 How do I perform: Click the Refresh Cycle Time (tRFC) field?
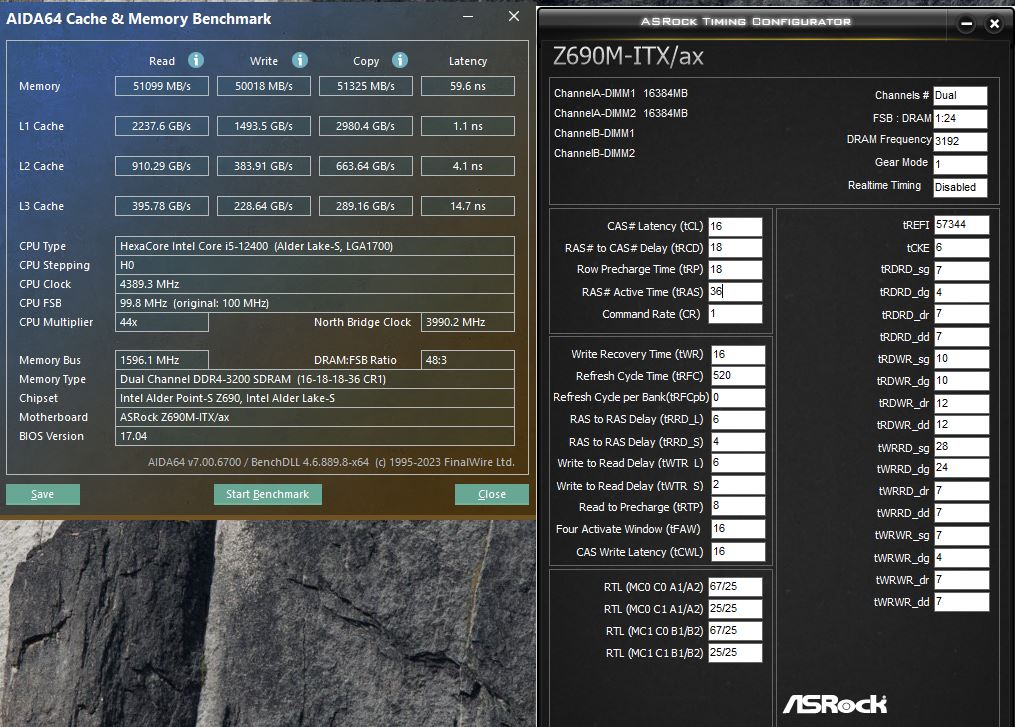coord(738,375)
